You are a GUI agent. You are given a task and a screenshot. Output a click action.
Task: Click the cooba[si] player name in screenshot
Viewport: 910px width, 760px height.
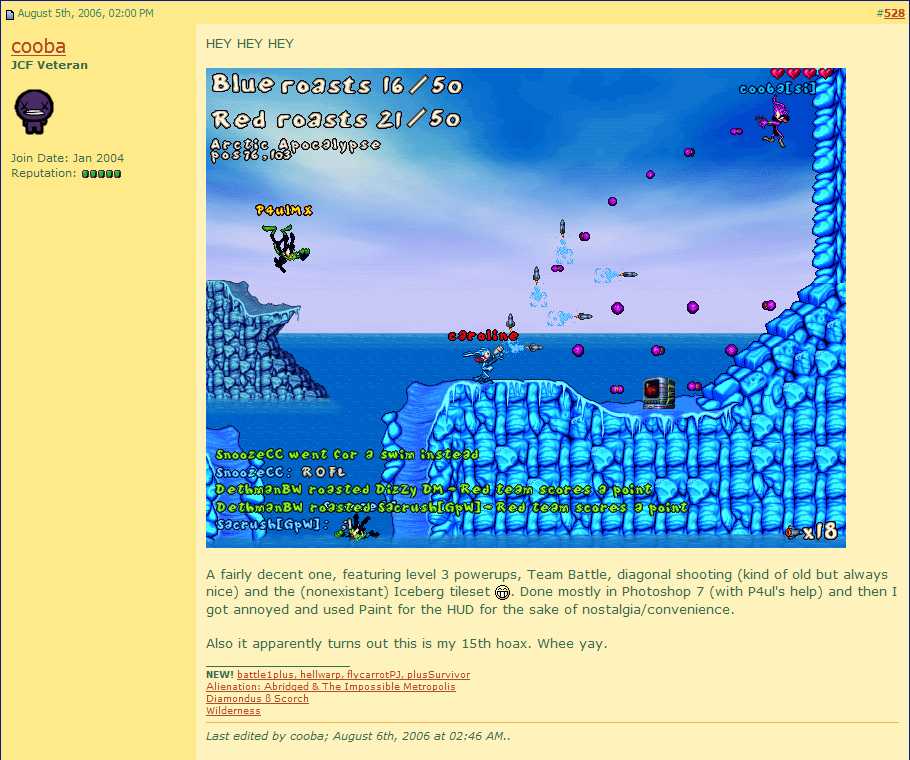[x=777, y=89]
